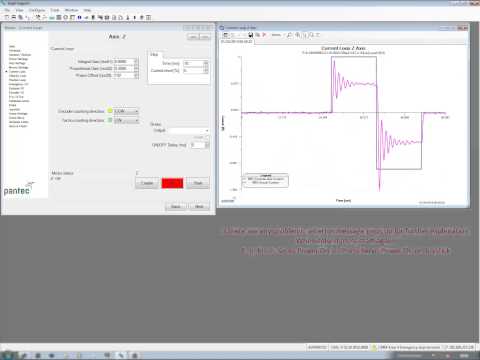
Task: Click the pulse Current level [%] field
Action: click(193, 70)
